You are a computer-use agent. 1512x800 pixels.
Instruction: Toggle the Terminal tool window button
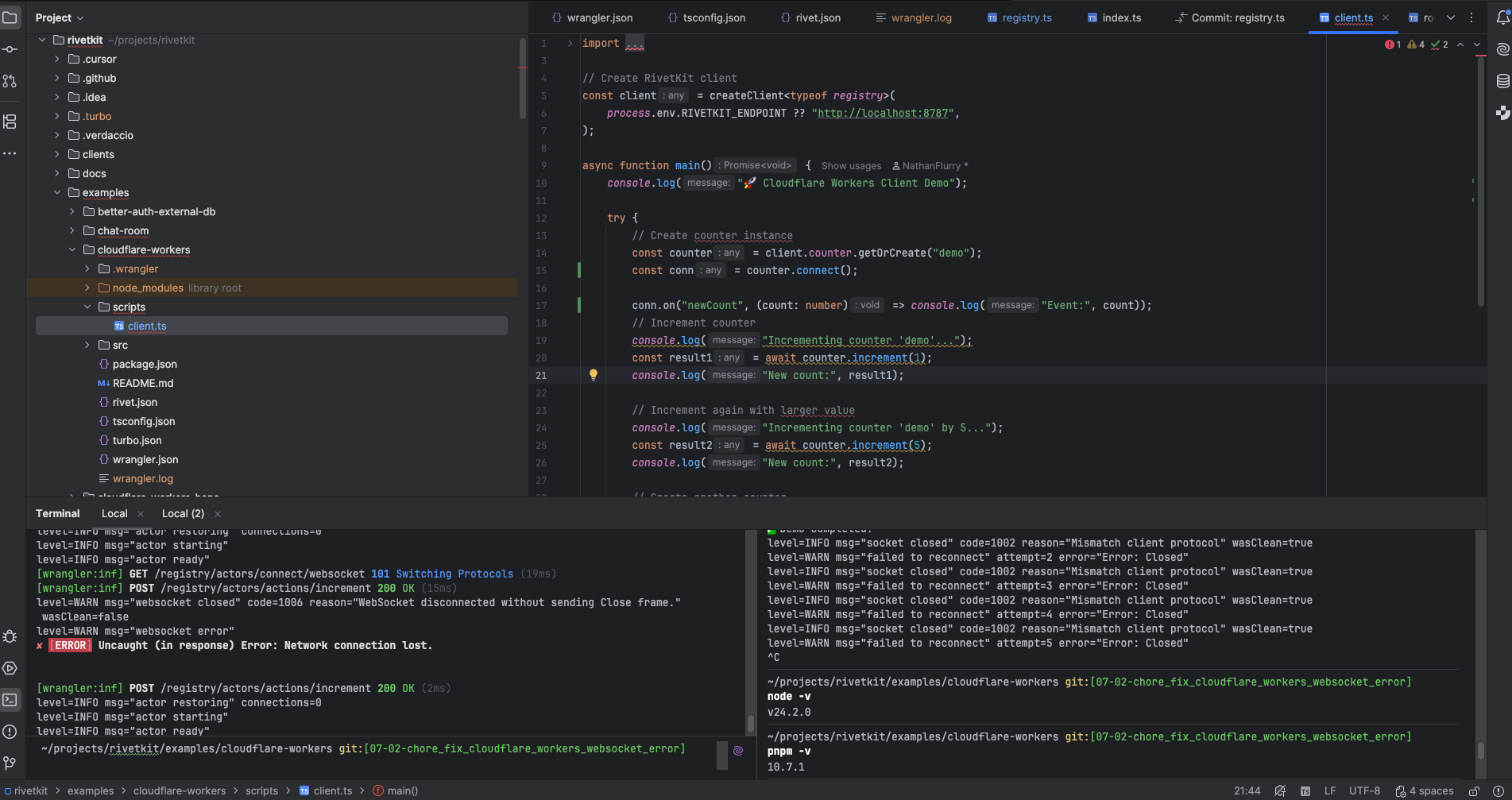click(x=10, y=700)
